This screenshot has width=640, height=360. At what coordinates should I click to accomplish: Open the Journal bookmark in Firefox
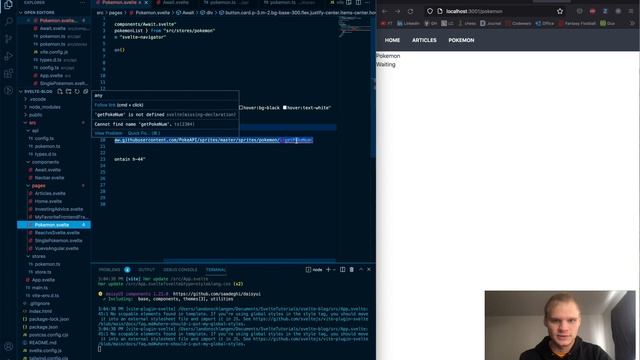[x=491, y=23]
